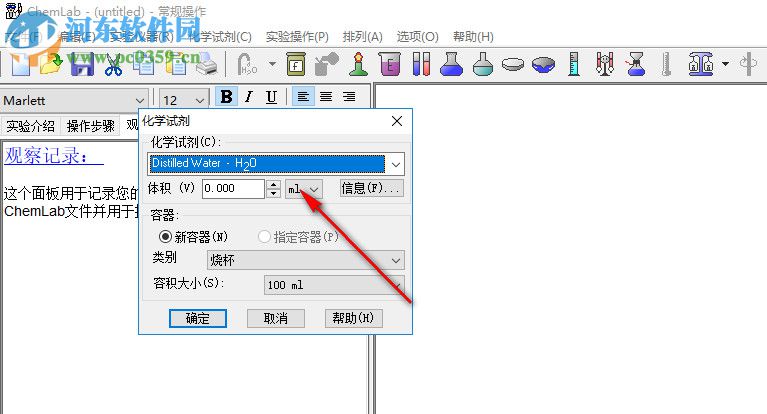Open the 100 ml capacity dropdown
767x414 pixels.
tap(334, 285)
